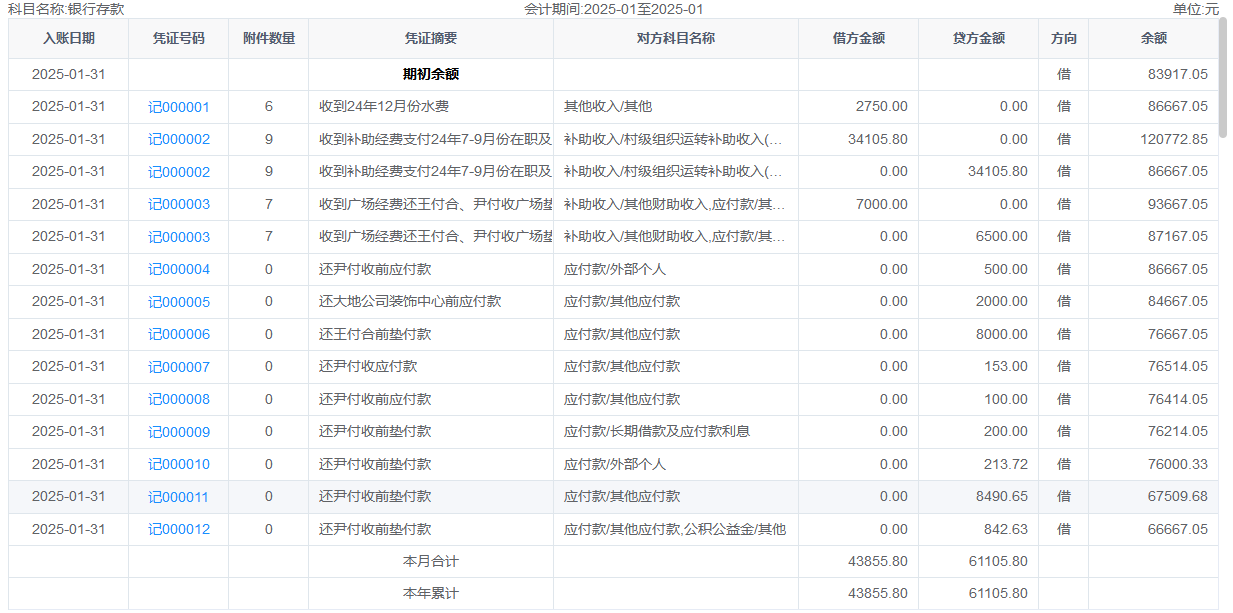Viewport: 1233px width, 613px height.
Task: Open the highlighted row's voucher 记000011
Action: (x=179, y=497)
